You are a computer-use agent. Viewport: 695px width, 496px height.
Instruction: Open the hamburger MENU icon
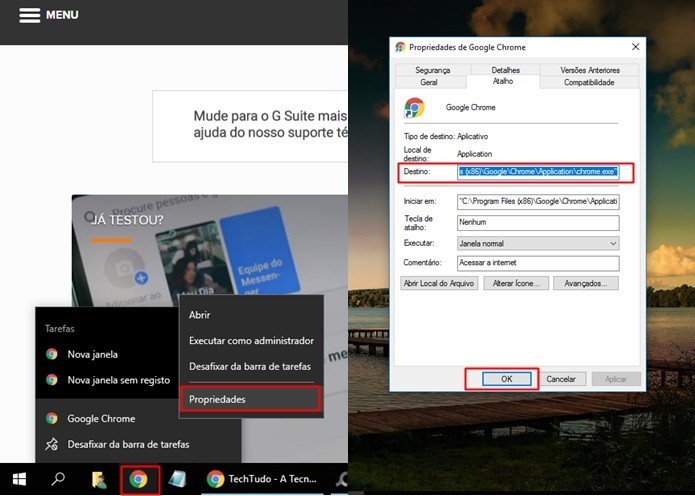[x=30, y=15]
